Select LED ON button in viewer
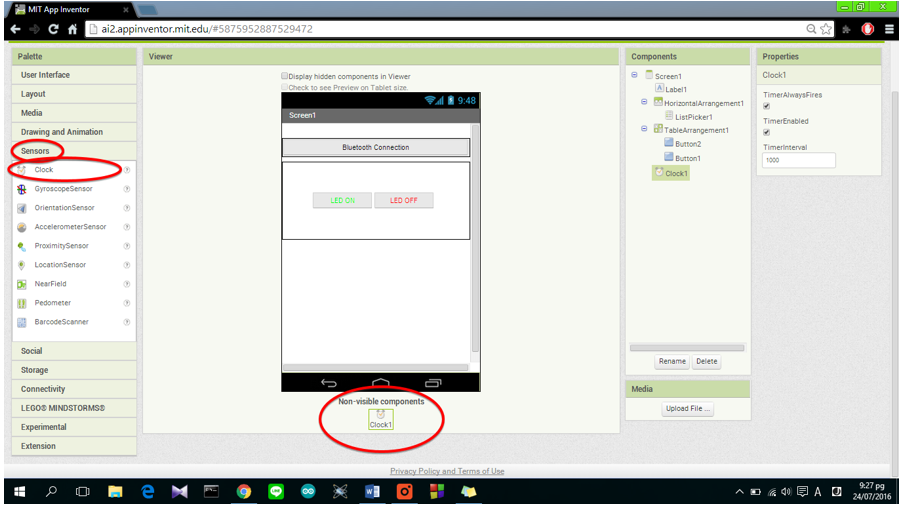899x505 pixels. (x=342, y=201)
